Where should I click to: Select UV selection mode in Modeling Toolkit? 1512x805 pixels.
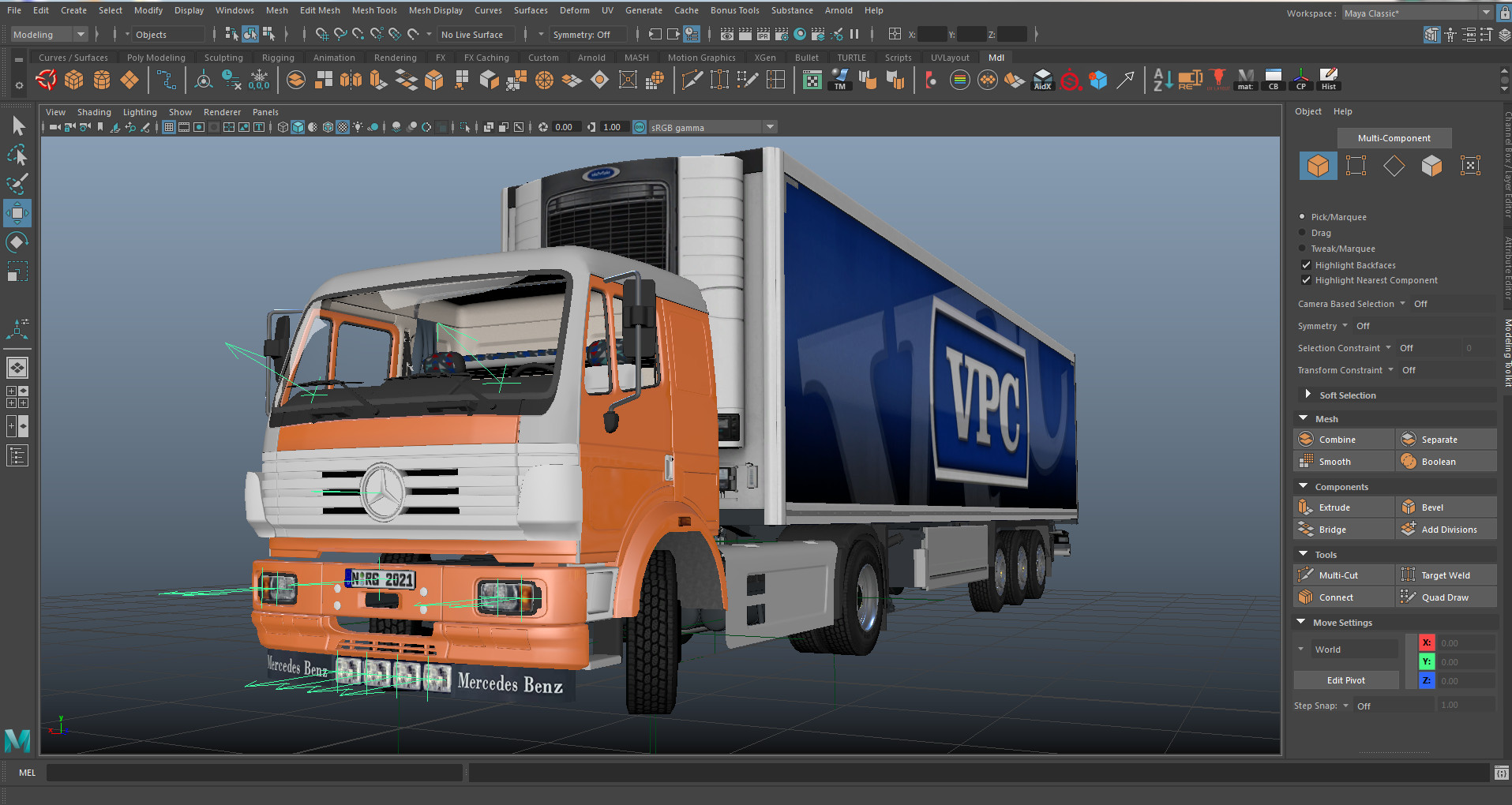click(1470, 166)
